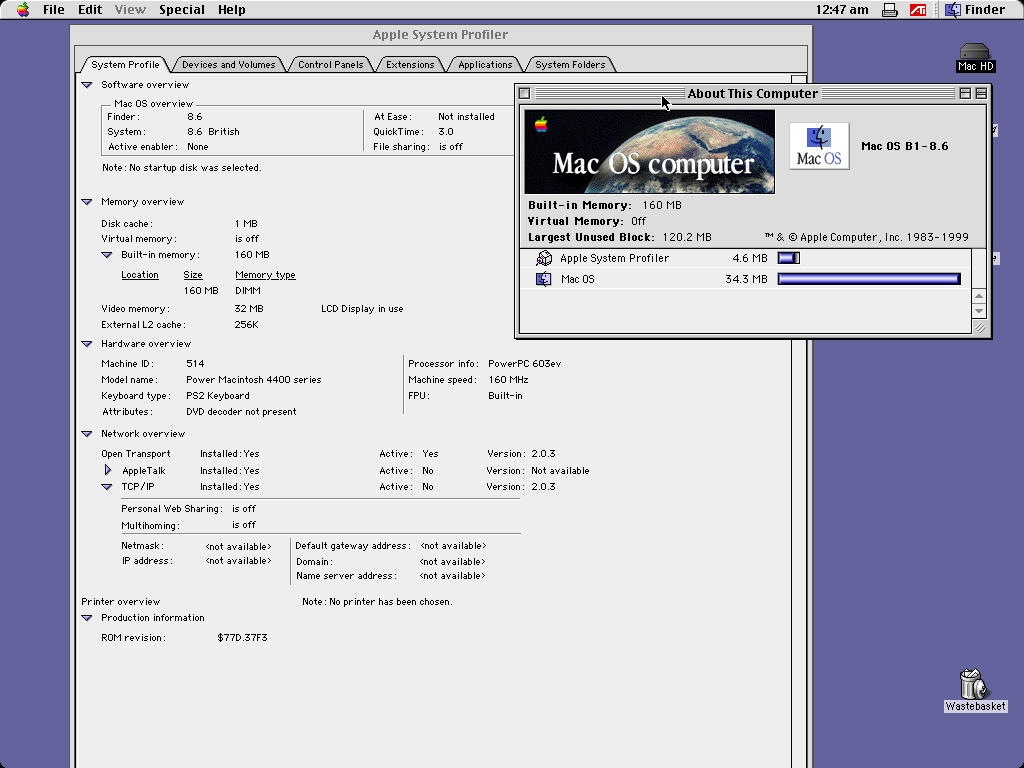Open the File menu
This screenshot has width=1024, height=768.
(x=54, y=10)
